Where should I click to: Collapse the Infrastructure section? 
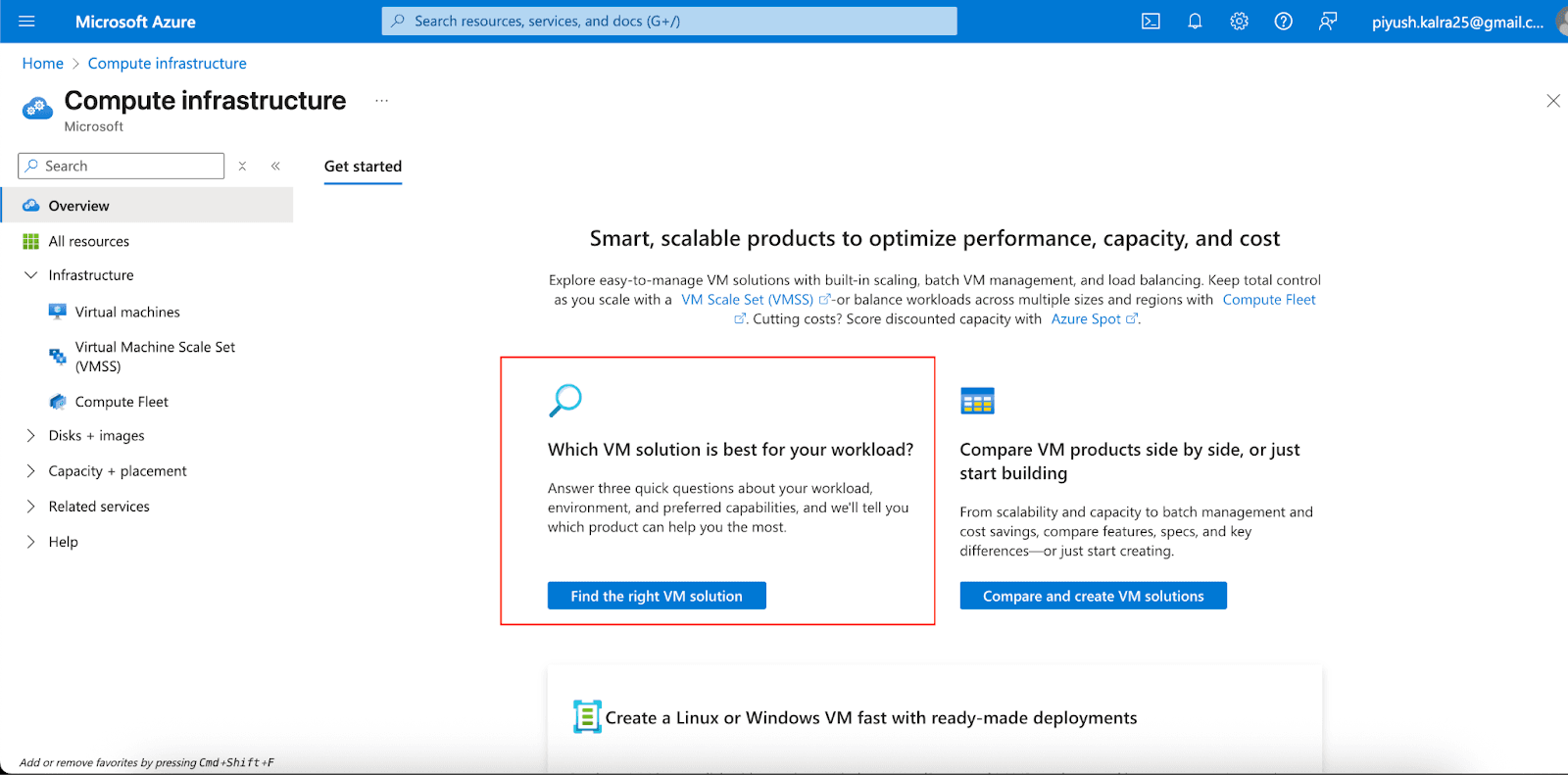coord(30,275)
